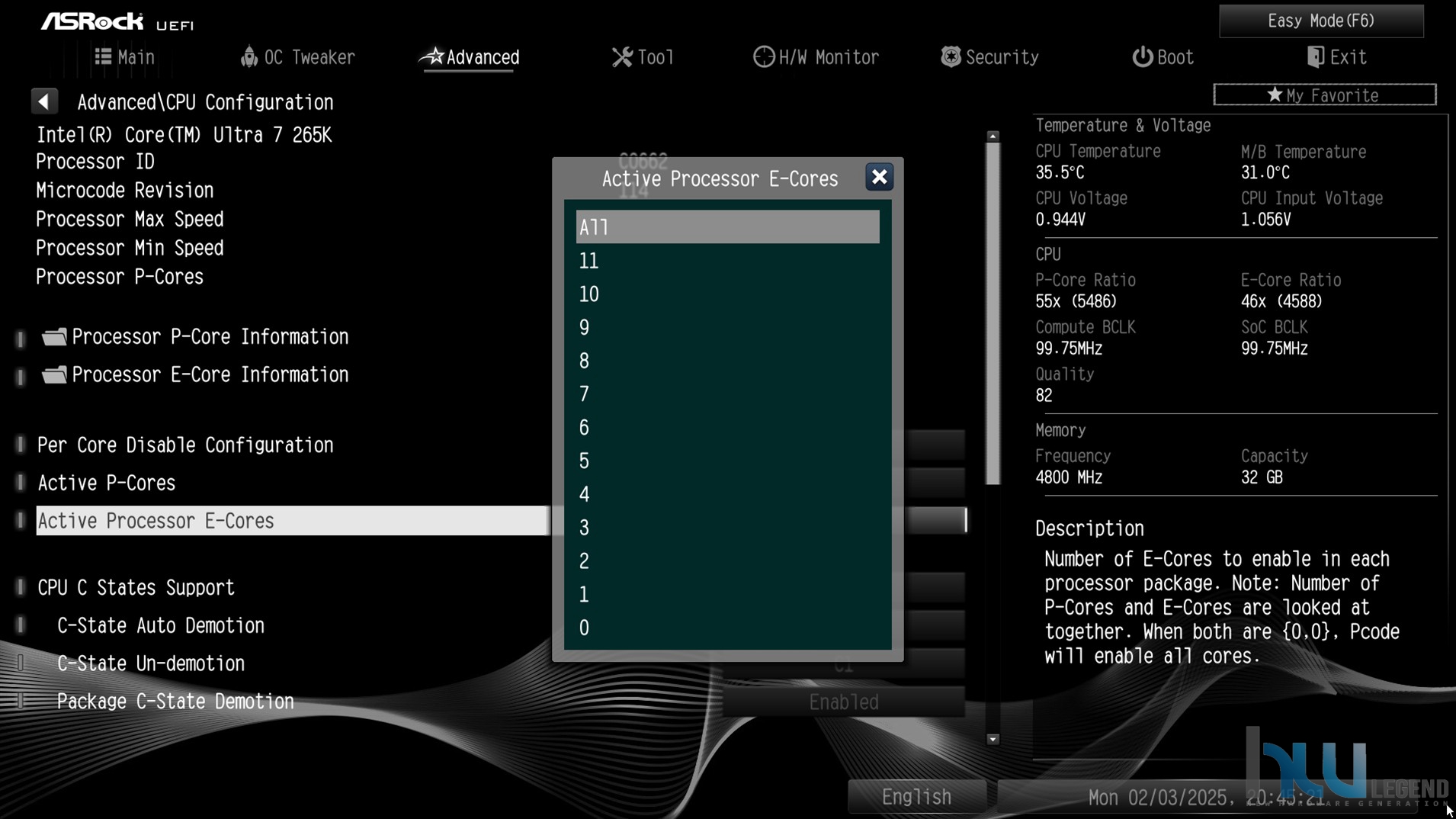1456x819 pixels.
Task: Select Package C-State Demotion setting
Action: point(175,702)
